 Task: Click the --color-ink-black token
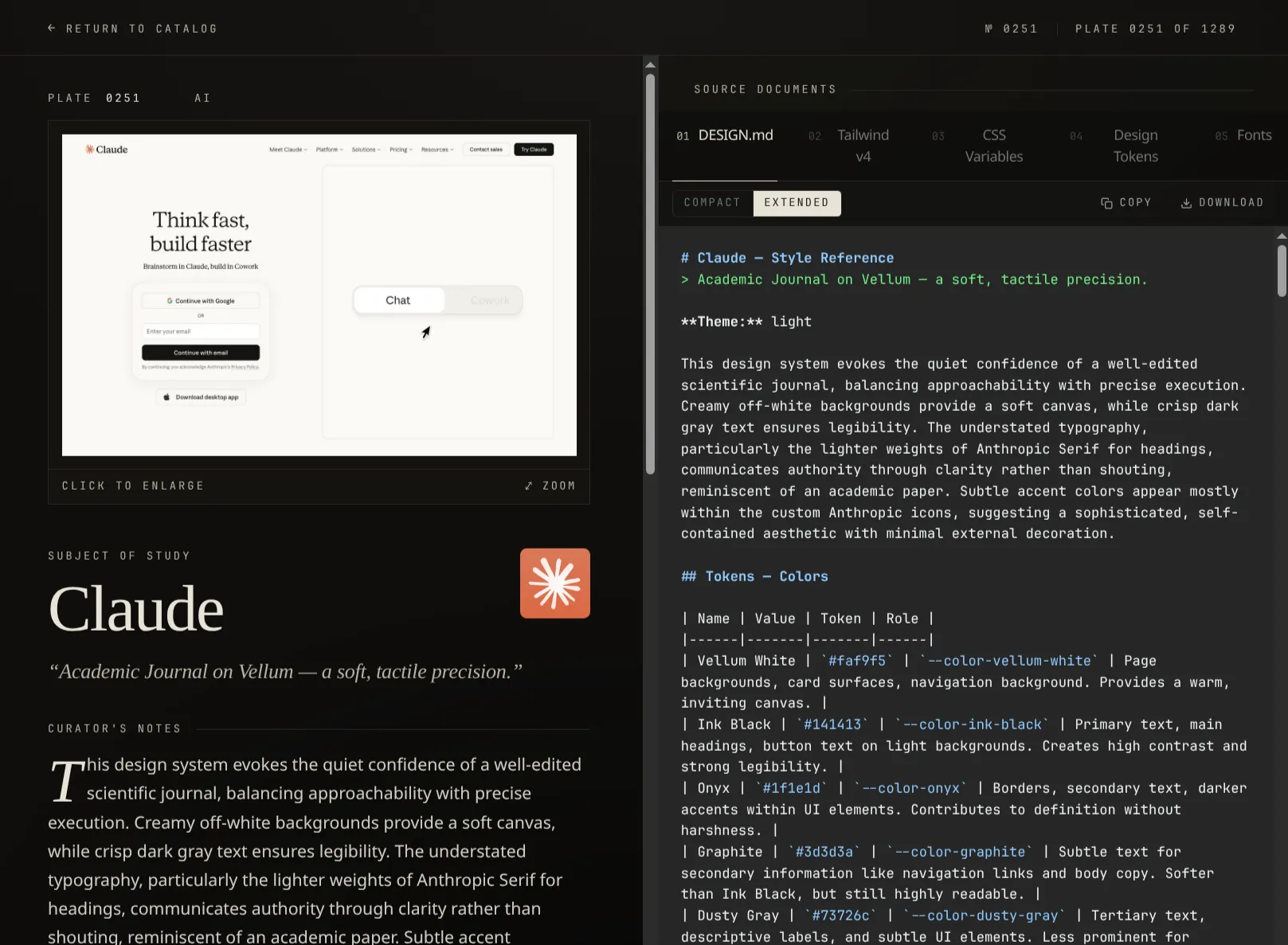[x=972, y=724]
